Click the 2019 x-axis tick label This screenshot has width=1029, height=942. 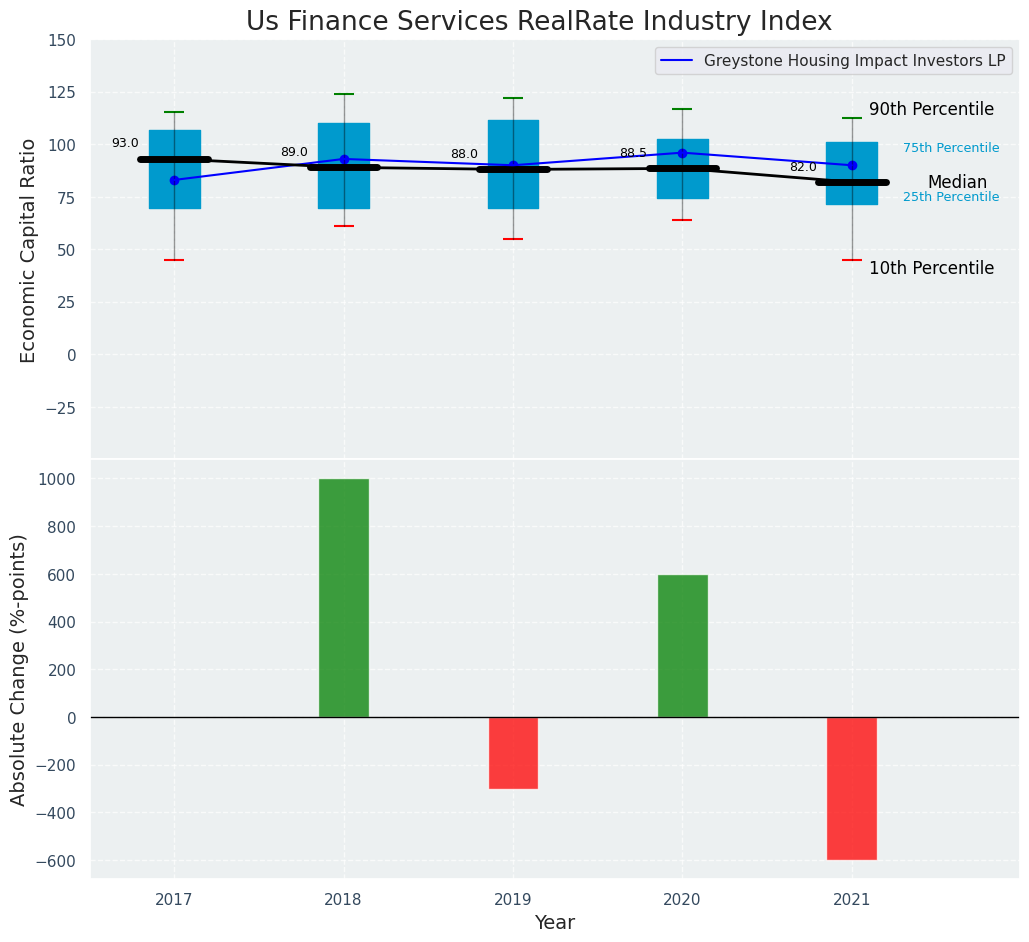point(513,900)
